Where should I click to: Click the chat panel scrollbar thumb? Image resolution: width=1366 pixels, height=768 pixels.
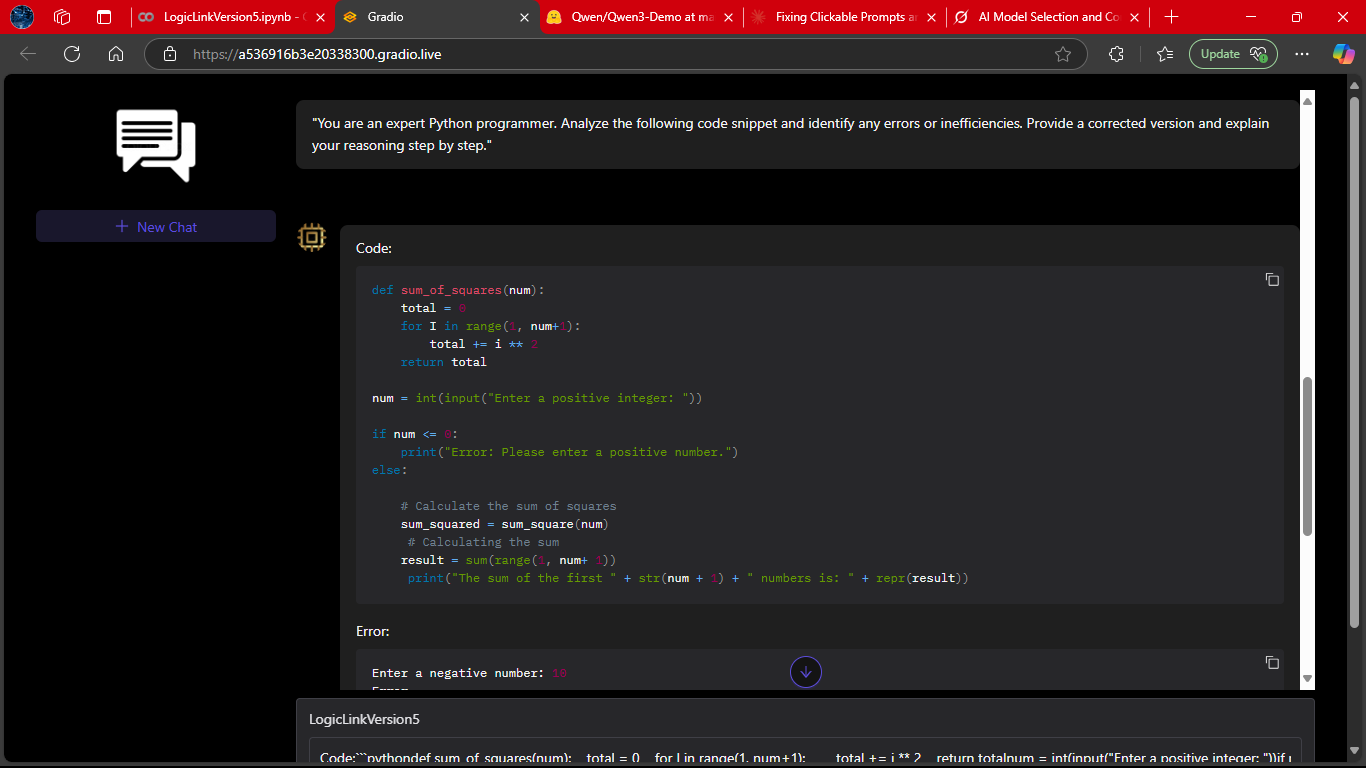coord(1307,457)
